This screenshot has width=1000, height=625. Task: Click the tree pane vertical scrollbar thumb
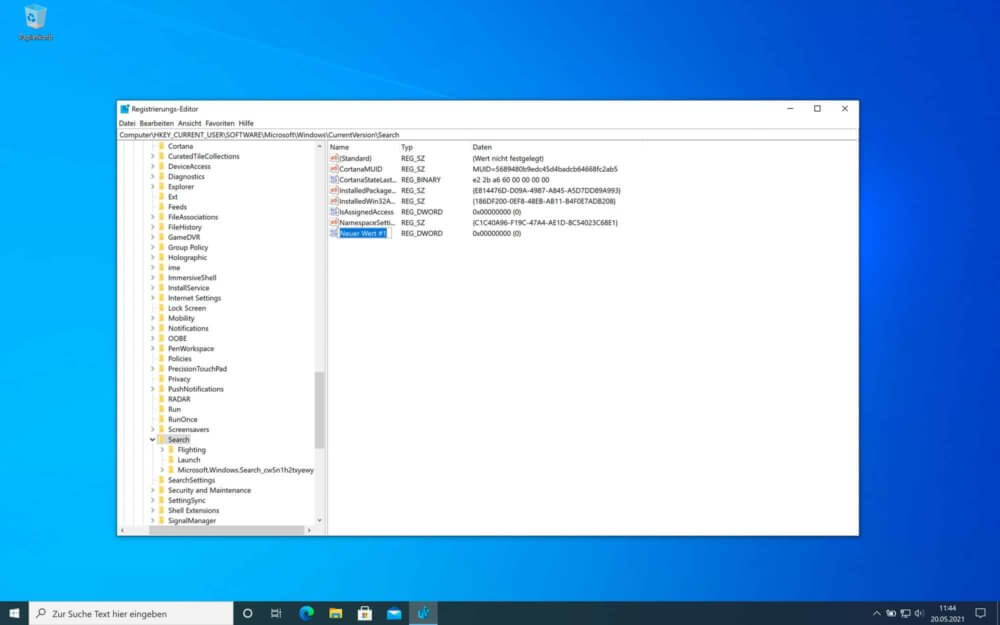(x=320, y=410)
